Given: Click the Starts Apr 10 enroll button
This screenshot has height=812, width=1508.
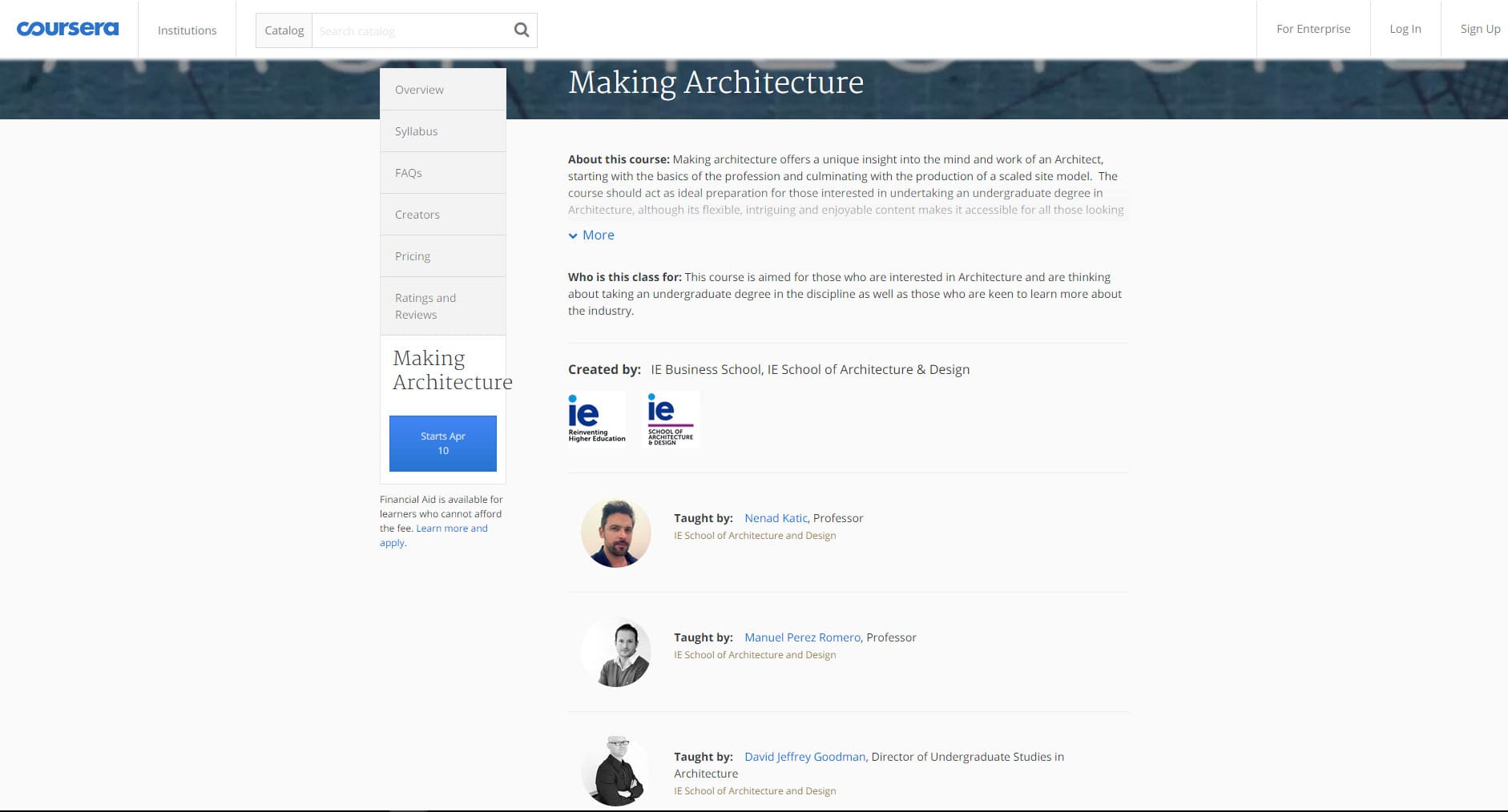Looking at the screenshot, I should click(x=443, y=444).
